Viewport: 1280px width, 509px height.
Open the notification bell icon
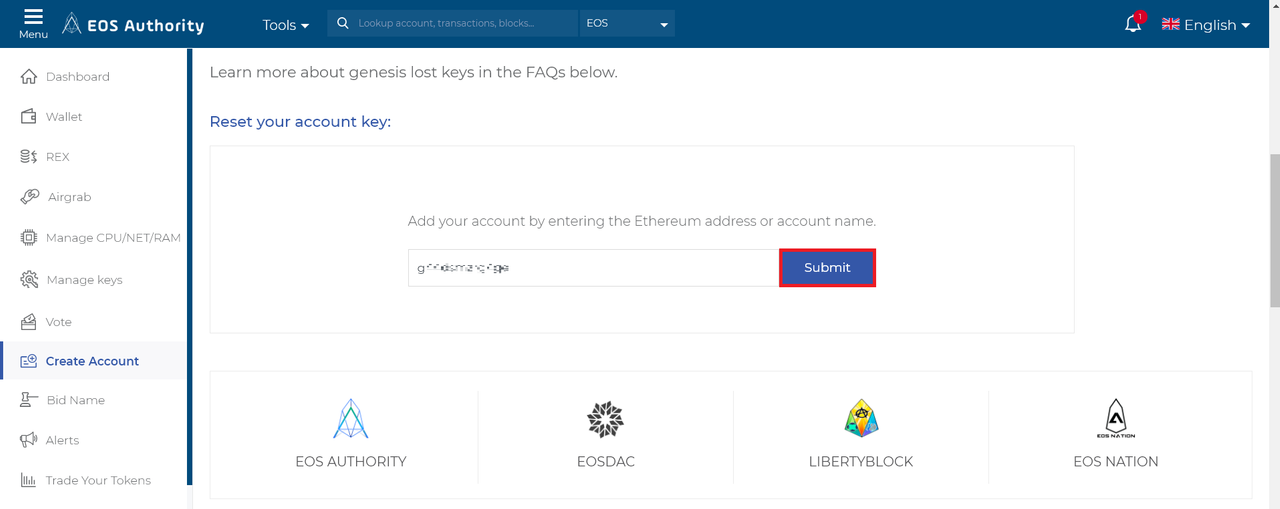[x=1133, y=23]
